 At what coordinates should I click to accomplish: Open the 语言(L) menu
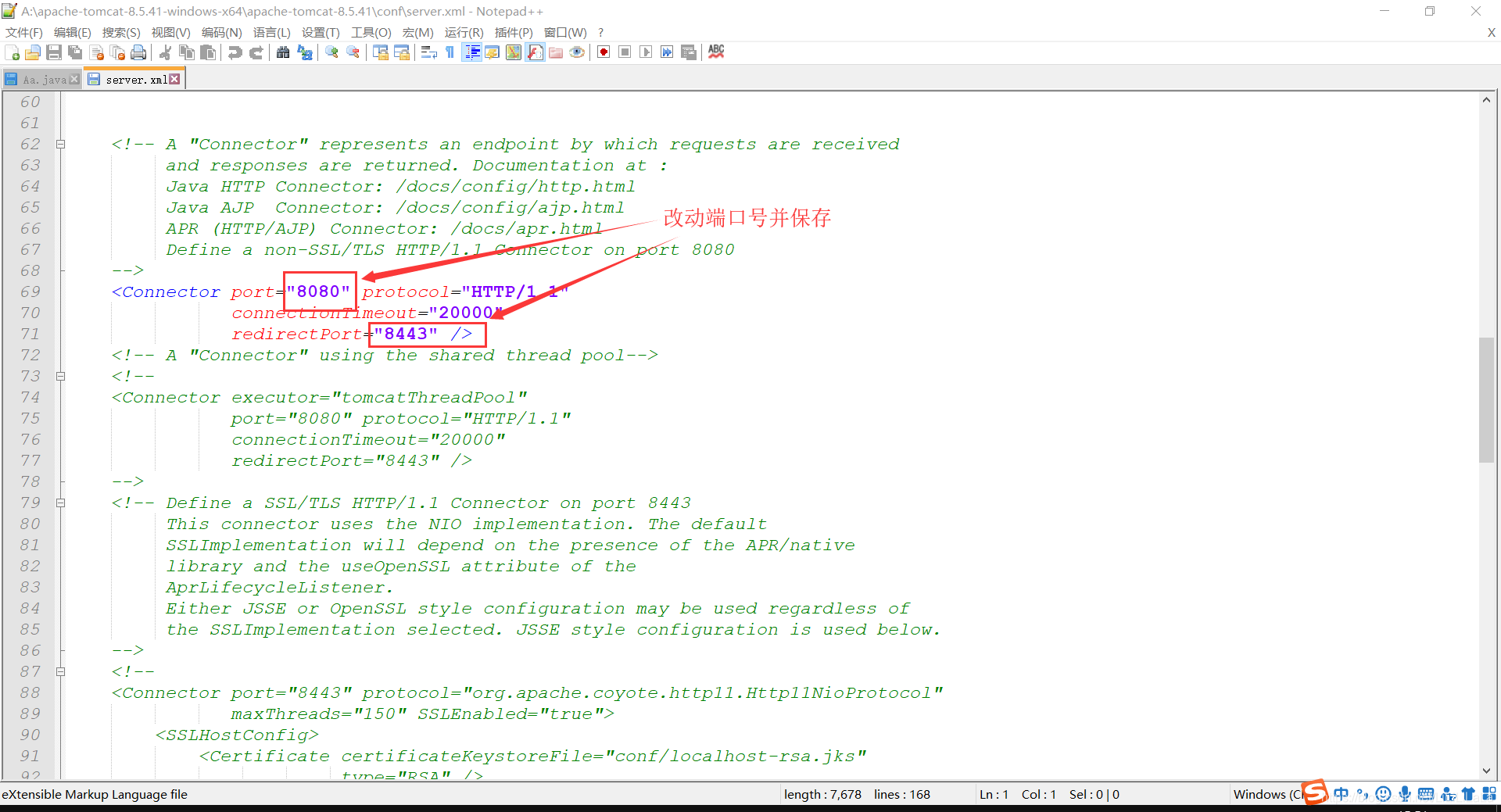tap(272, 32)
